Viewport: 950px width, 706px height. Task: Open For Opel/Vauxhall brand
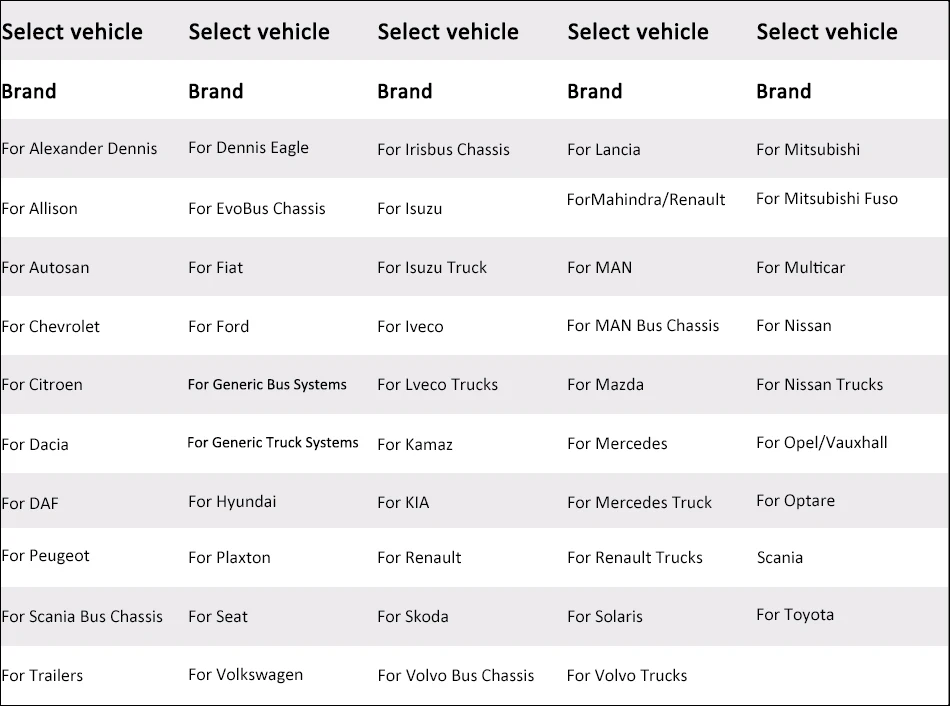822,443
